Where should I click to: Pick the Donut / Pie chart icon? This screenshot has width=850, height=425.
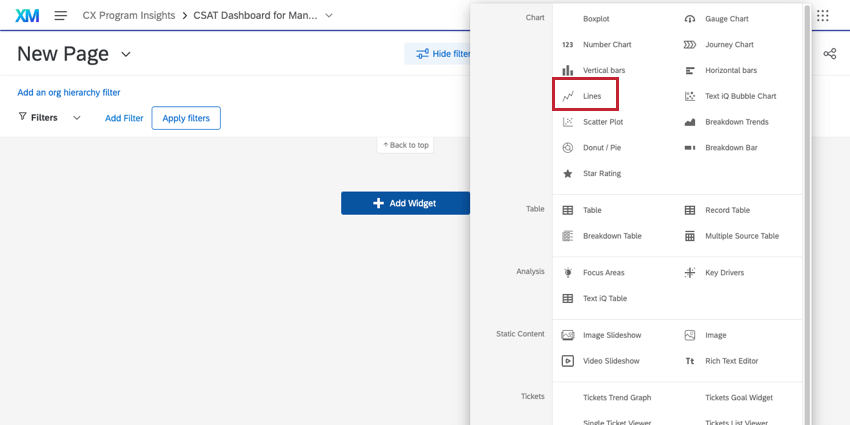point(567,148)
